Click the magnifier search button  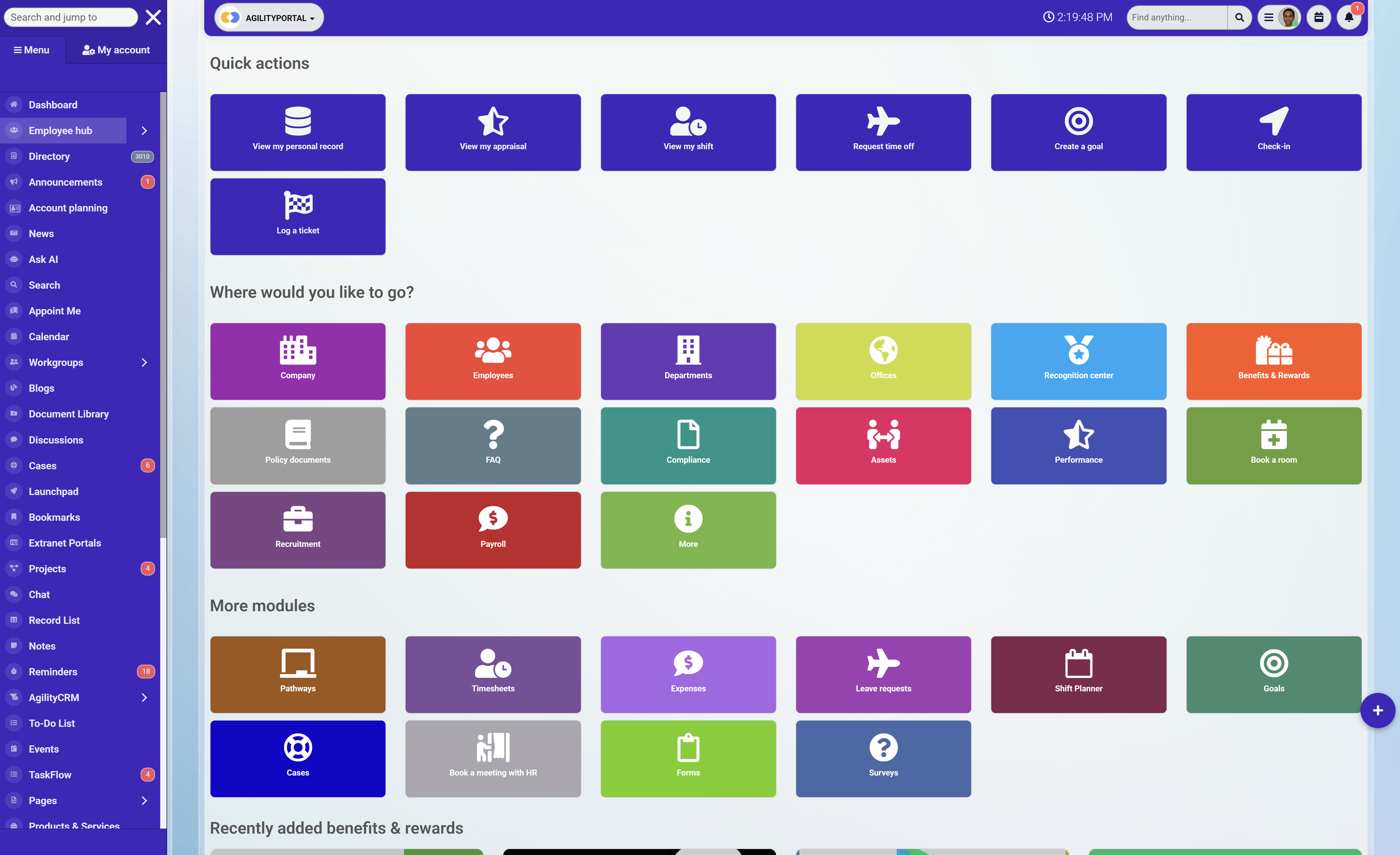point(1239,18)
